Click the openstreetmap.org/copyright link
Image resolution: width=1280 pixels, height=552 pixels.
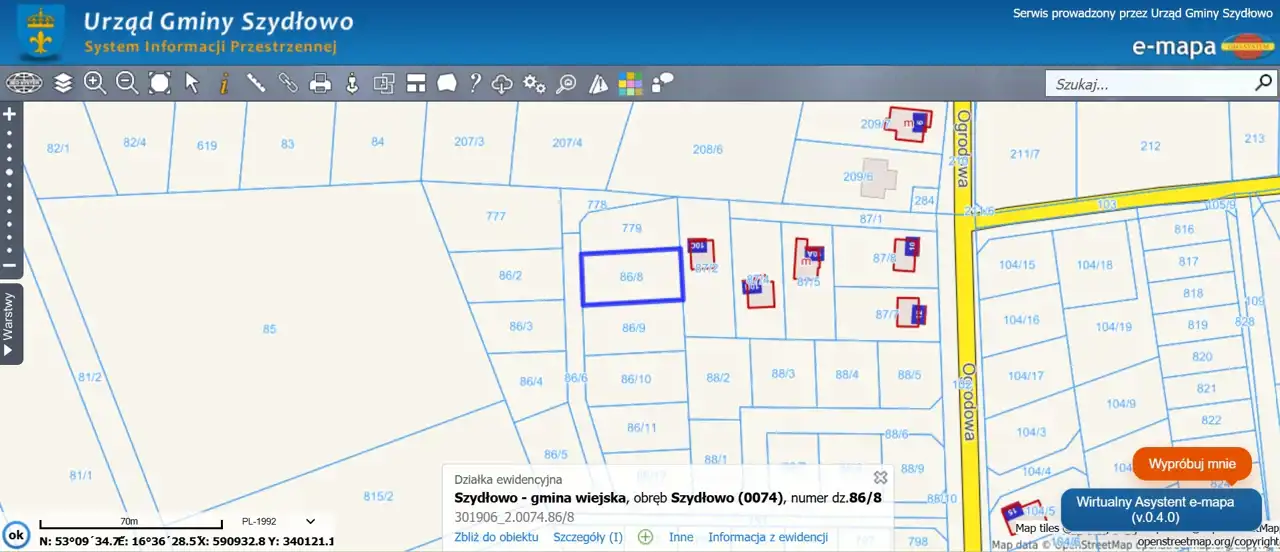1208,541
